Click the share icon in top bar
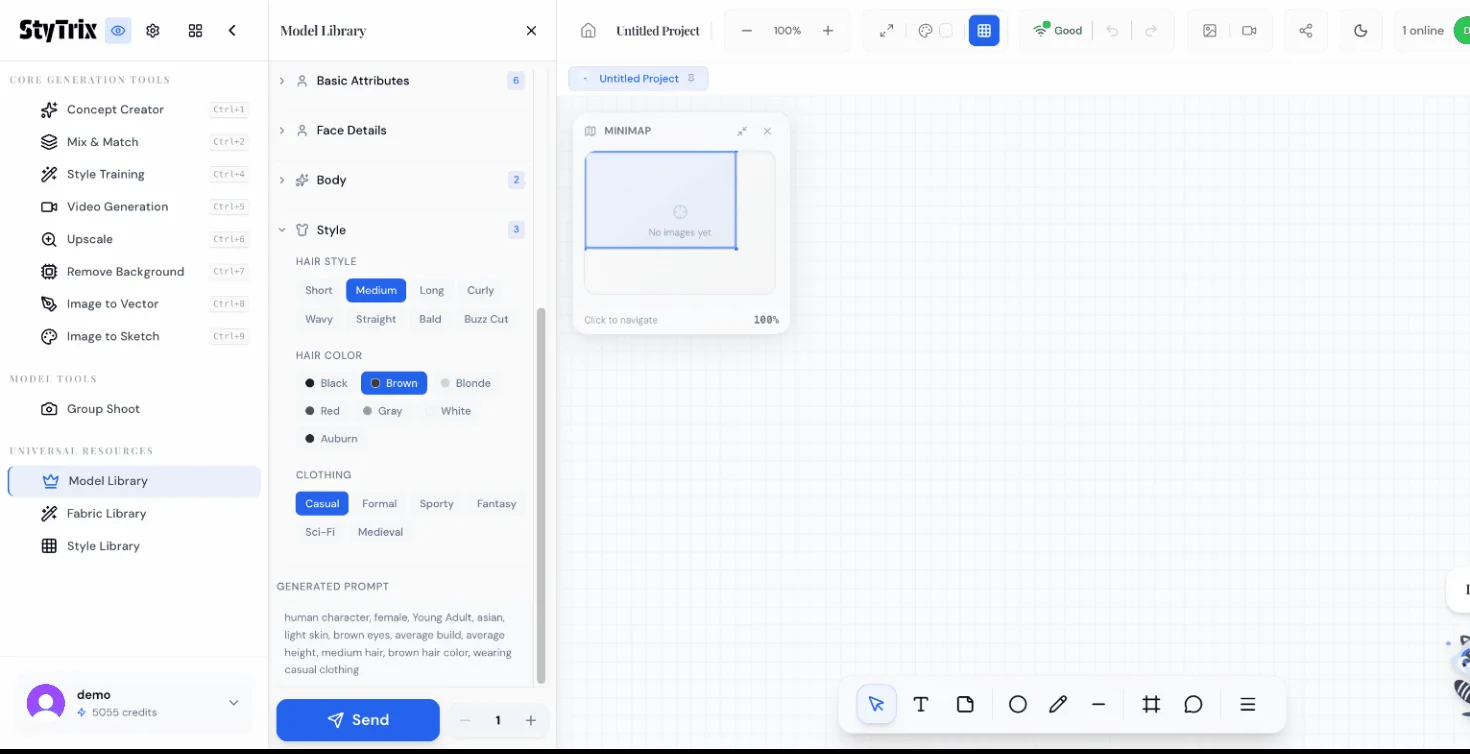This screenshot has width=1470, height=754. click(x=1305, y=31)
